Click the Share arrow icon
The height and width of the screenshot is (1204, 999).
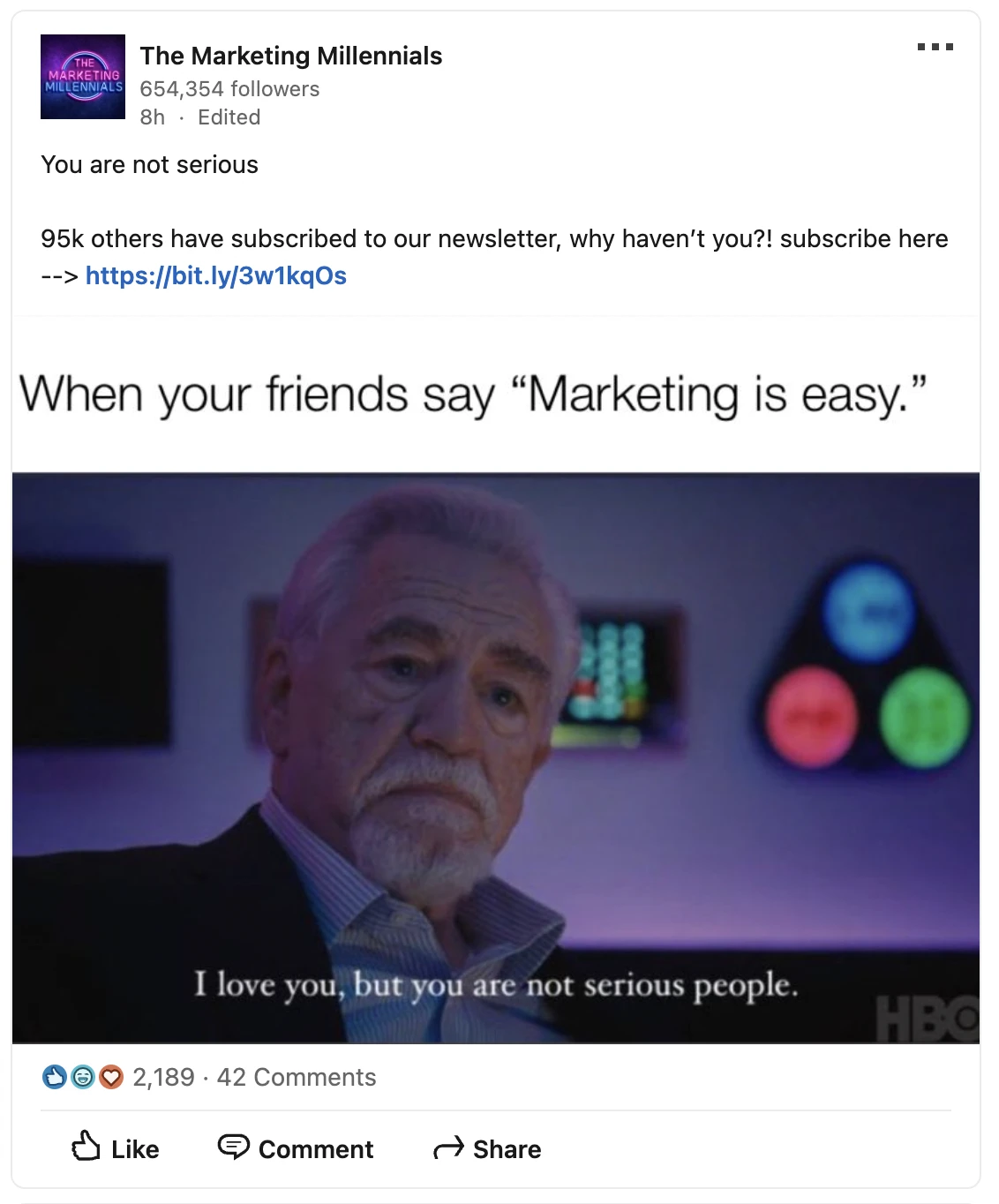point(448,1148)
